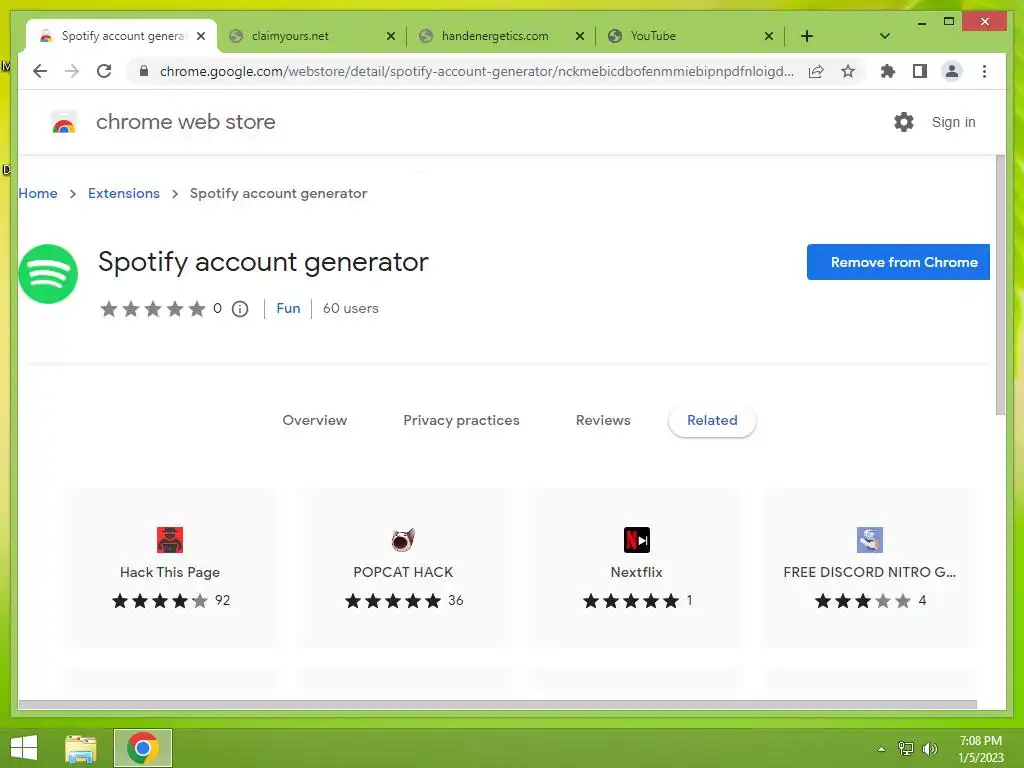Open the Nextflix title
This screenshot has width=1024, height=768.
(x=637, y=572)
